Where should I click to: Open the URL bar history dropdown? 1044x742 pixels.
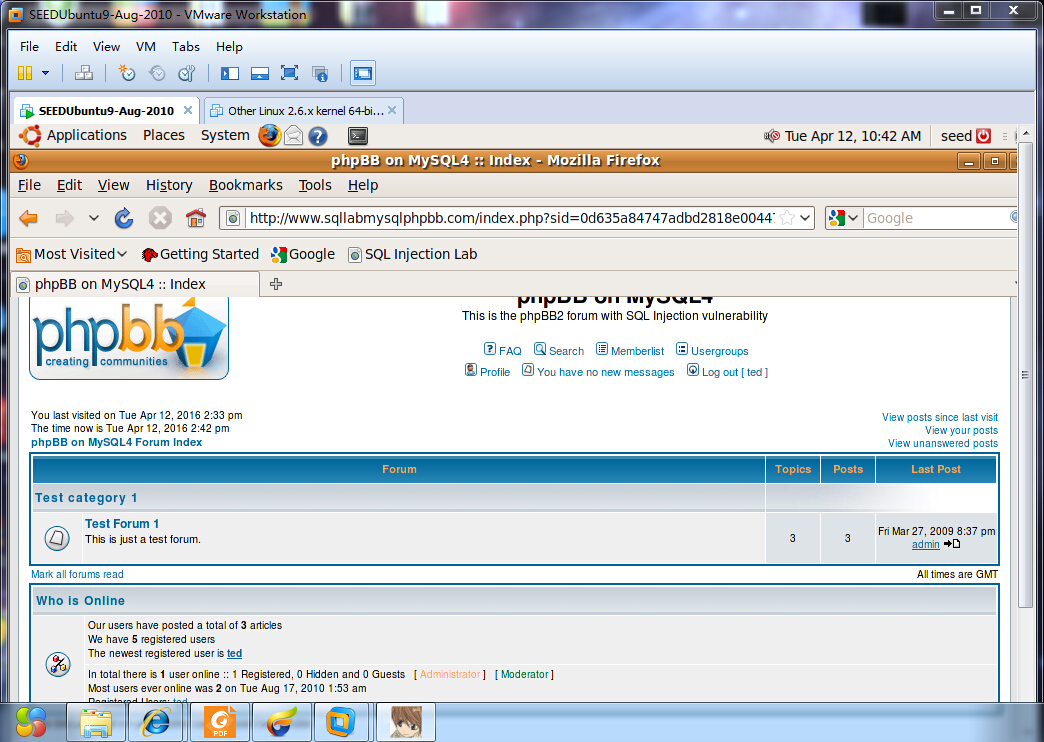[x=805, y=218]
